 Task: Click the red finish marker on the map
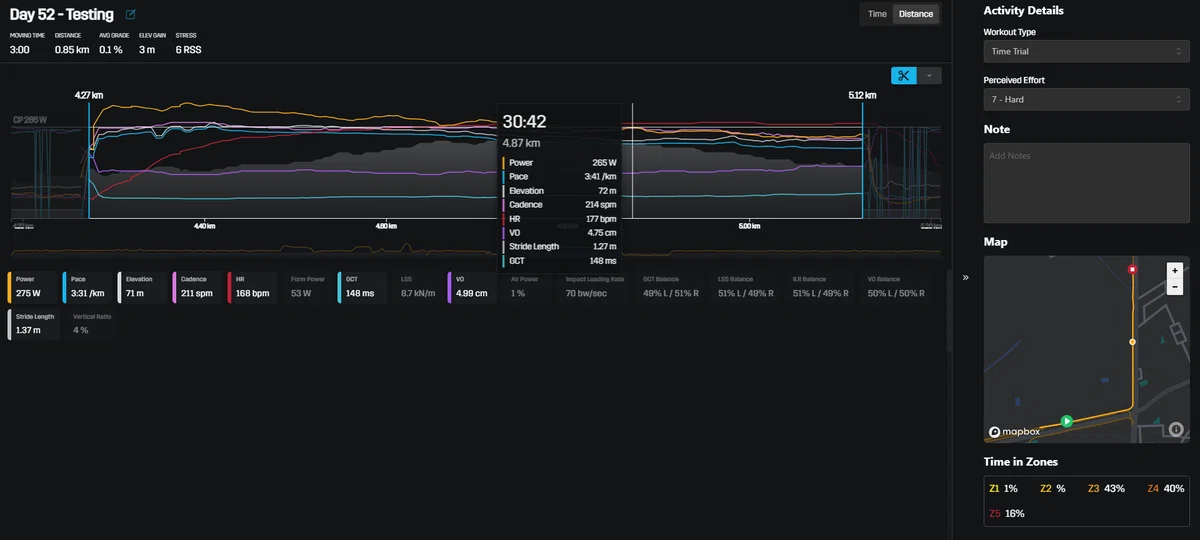click(1132, 269)
